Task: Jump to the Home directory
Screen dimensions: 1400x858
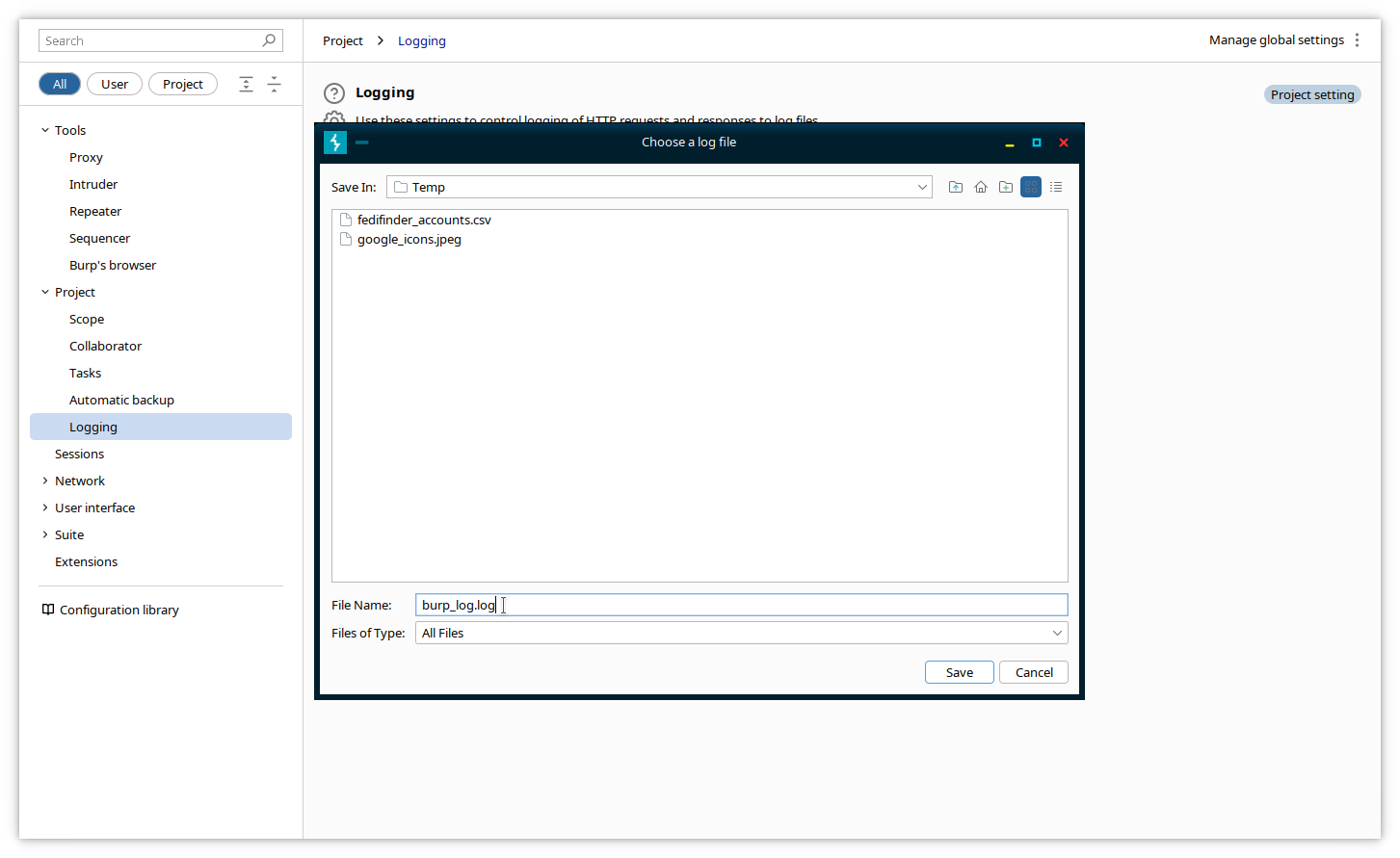Action: coord(980,187)
